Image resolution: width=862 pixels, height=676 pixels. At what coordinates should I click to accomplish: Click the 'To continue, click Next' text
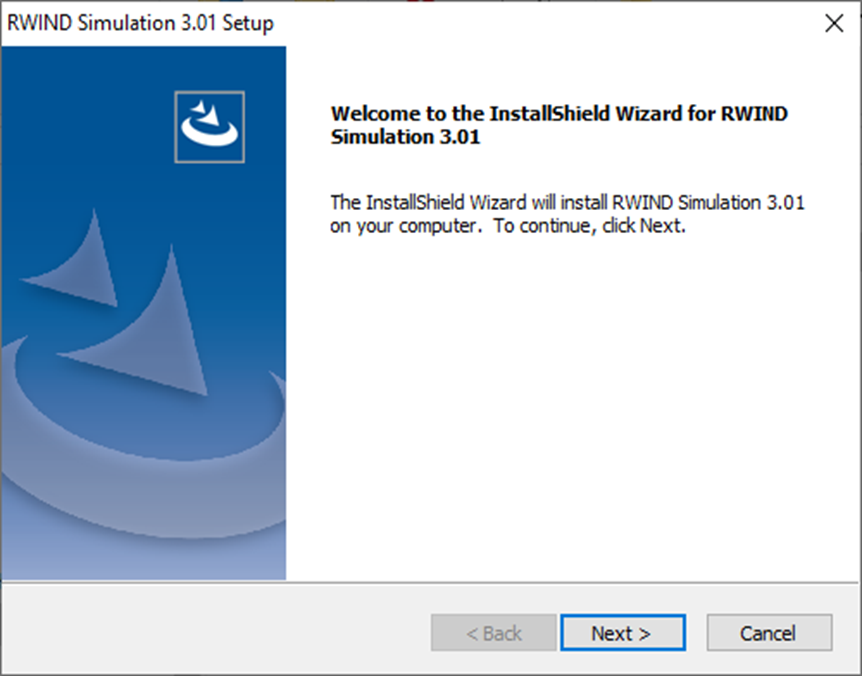(589, 226)
